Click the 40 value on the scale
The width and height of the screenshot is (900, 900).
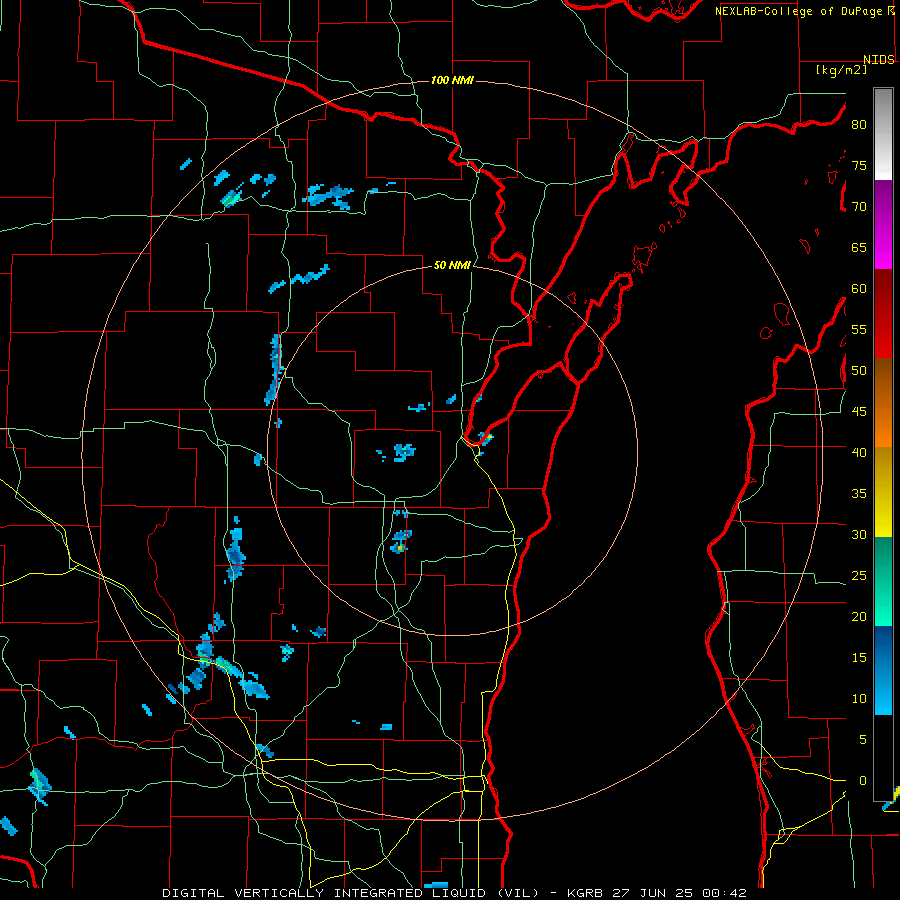pyautogui.click(x=859, y=452)
